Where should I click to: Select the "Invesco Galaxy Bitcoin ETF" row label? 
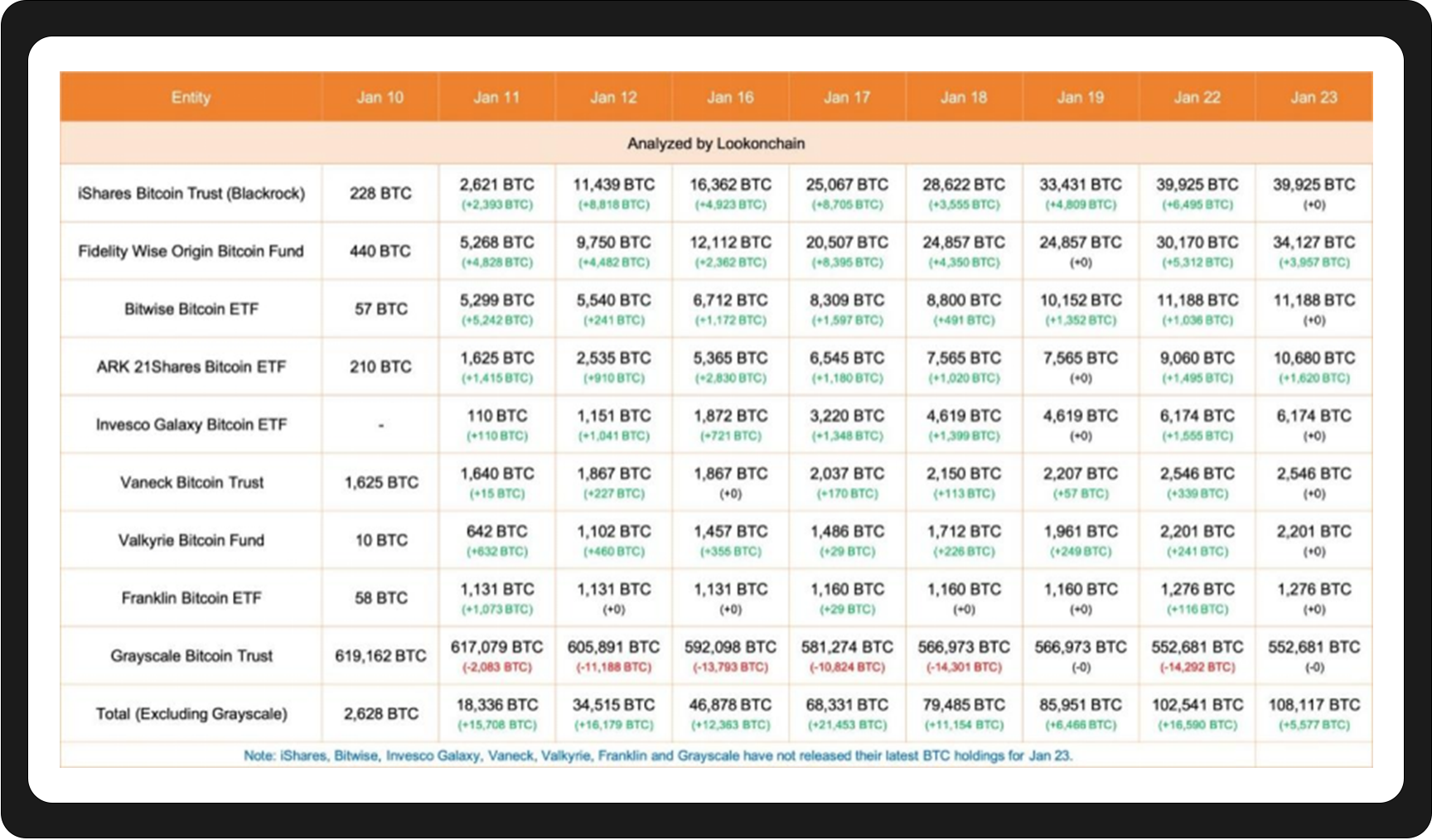tap(191, 424)
